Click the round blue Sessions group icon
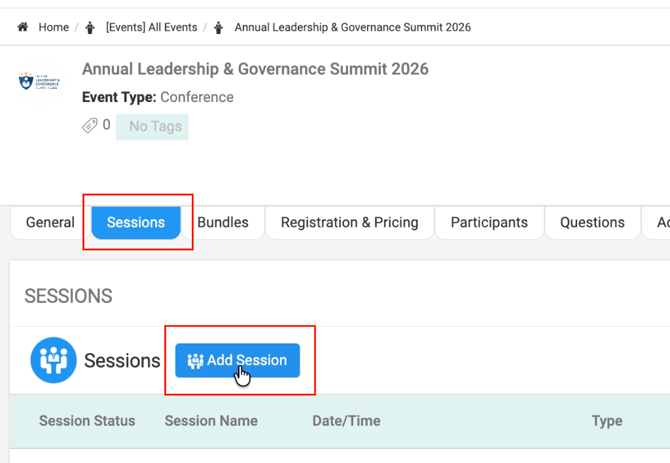 (x=53, y=361)
